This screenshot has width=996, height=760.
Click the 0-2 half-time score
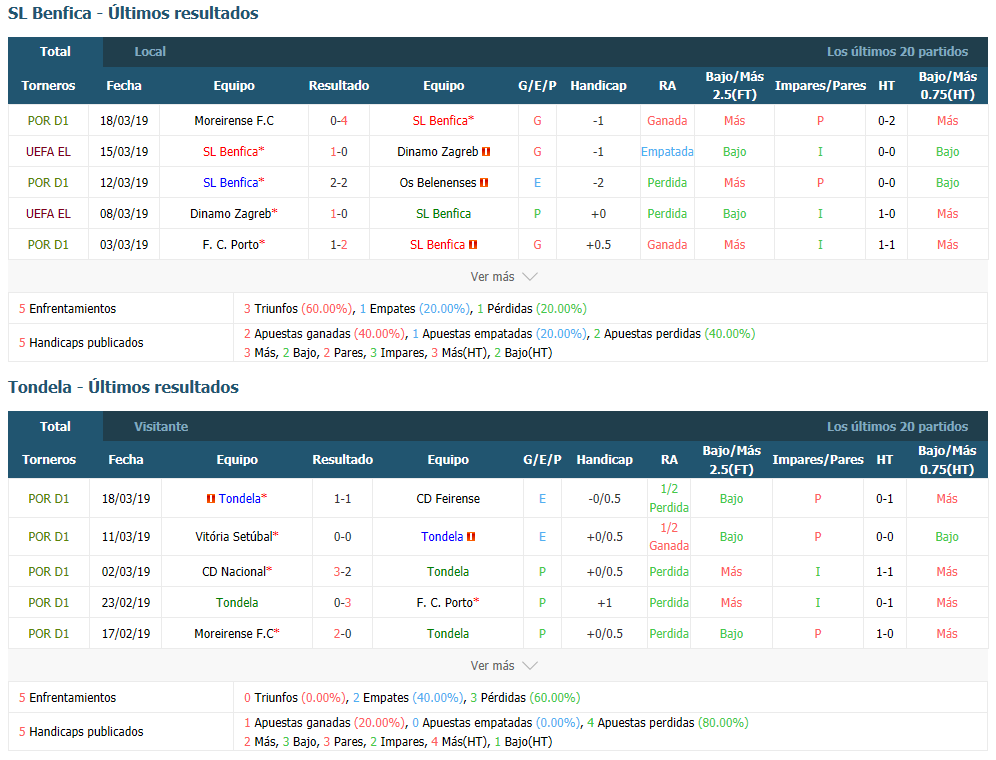[887, 121]
